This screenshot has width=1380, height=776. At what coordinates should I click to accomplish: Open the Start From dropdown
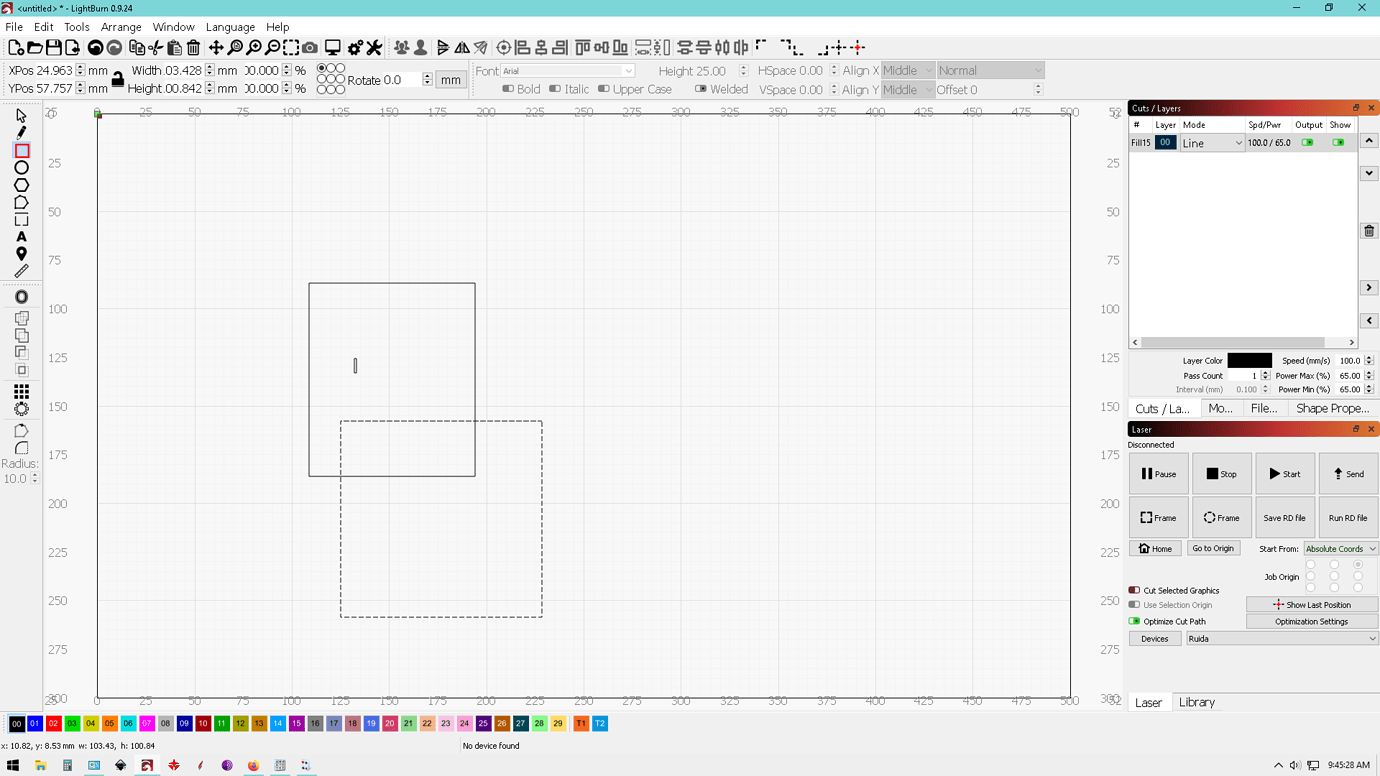(1340, 548)
